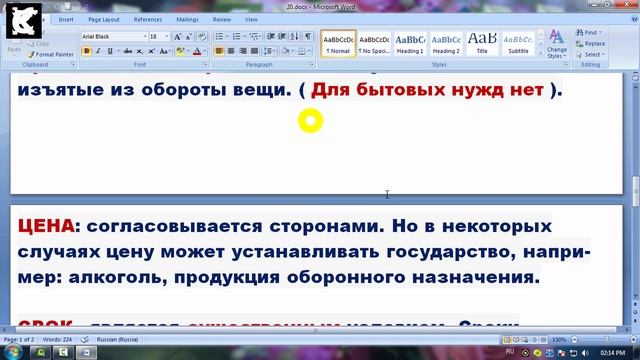Click Russian (Russia) language indicator
This screenshot has height=360, width=640.
(x=118, y=340)
